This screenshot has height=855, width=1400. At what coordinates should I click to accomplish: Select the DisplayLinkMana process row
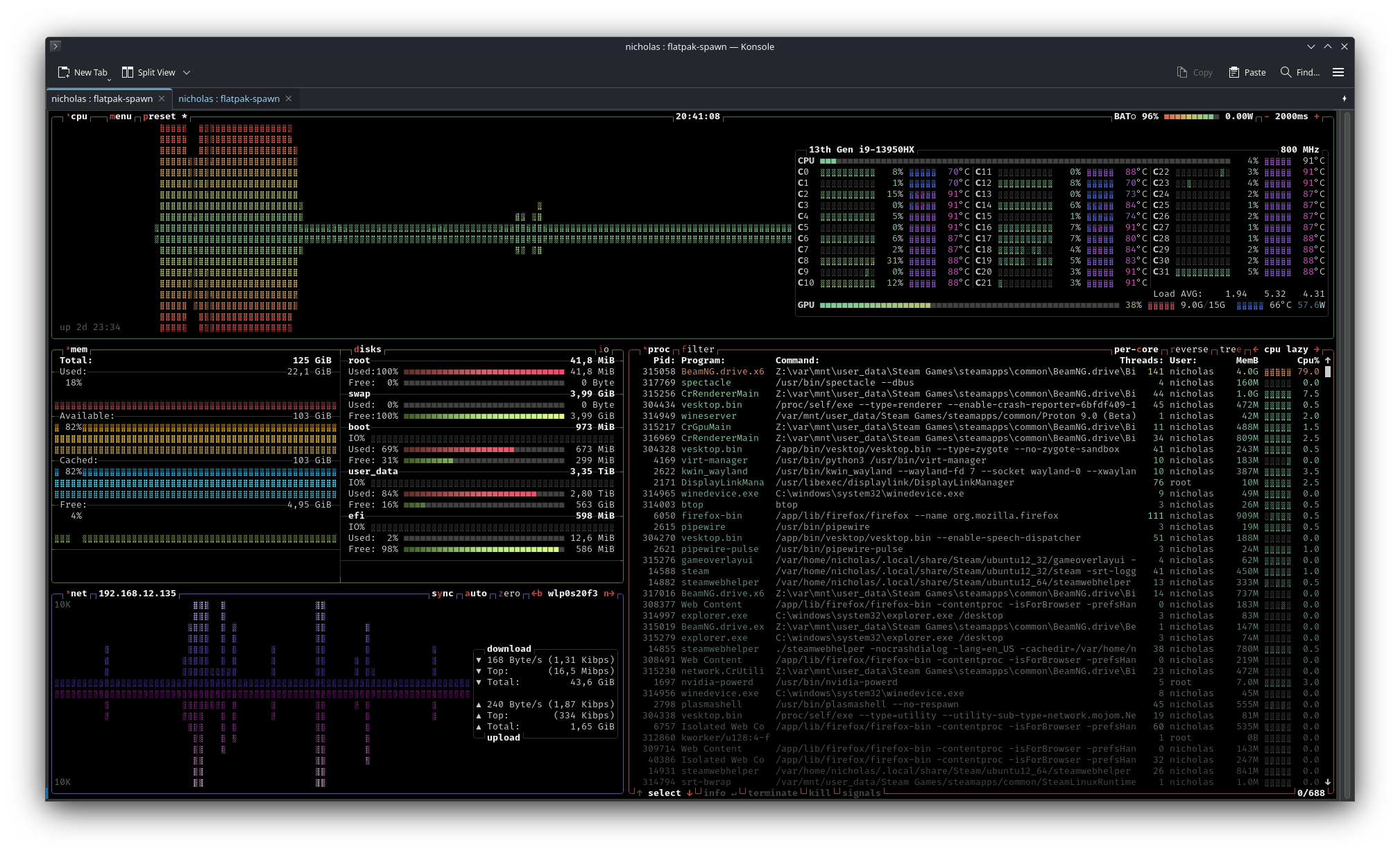[981, 483]
